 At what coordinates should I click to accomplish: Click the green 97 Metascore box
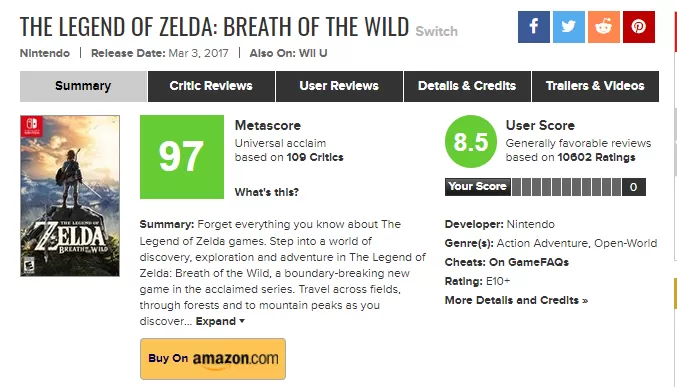pyautogui.click(x=182, y=157)
